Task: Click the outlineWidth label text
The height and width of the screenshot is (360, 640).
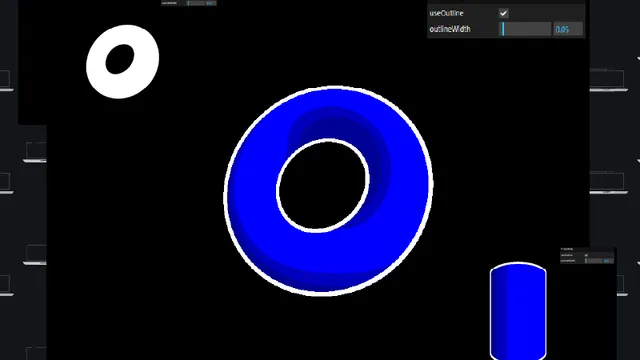Action: [x=450, y=29]
